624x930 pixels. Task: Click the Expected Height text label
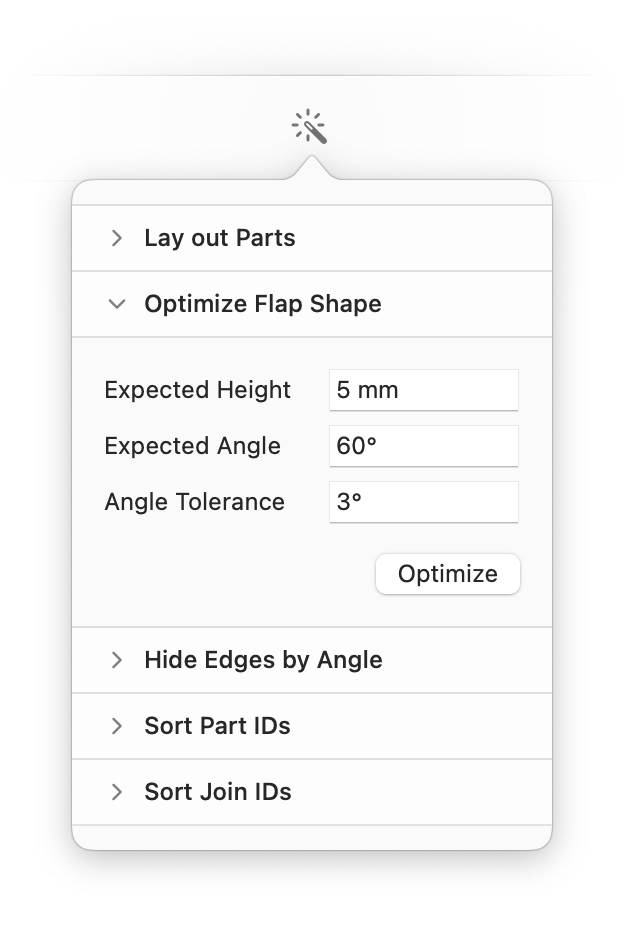coord(197,390)
